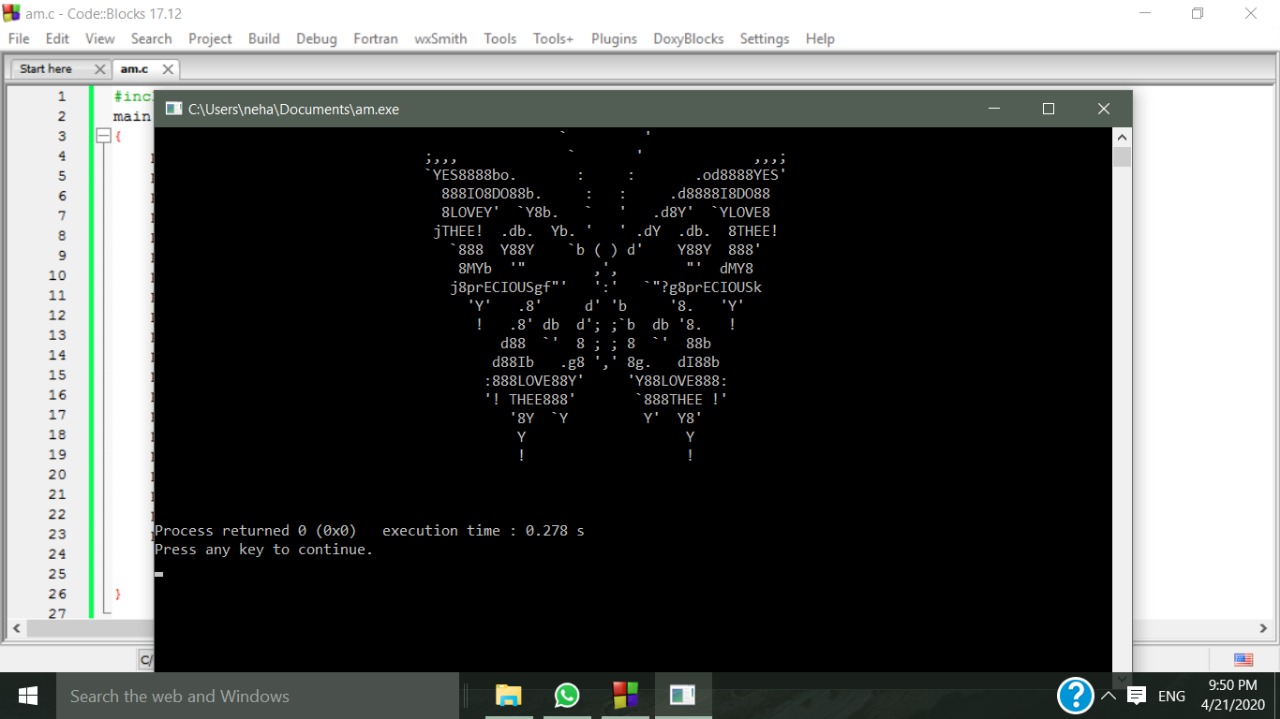The height and width of the screenshot is (719, 1280).
Task: Open the Project menu
Action: (x=210, y=39)
